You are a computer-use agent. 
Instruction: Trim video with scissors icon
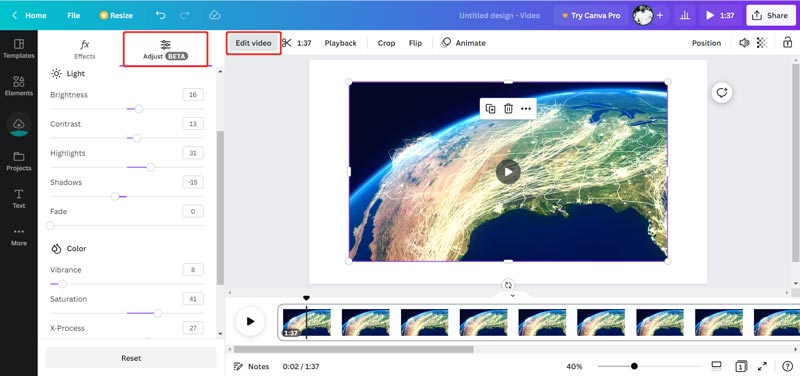tap(287, 43)
